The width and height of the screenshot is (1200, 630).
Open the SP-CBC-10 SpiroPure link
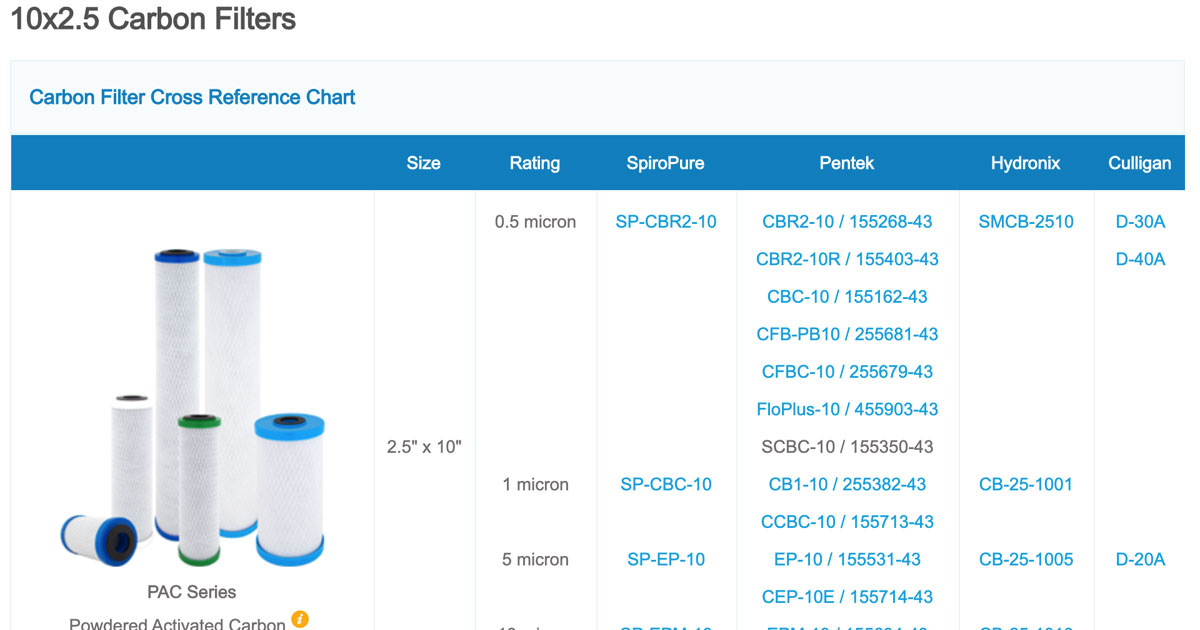tap(666, 484)
